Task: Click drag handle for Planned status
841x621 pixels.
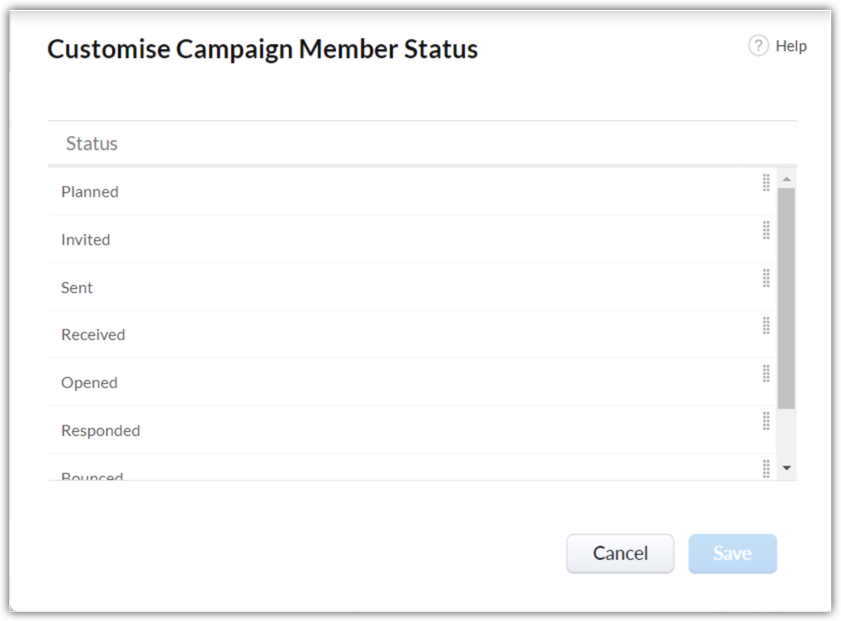Action: pyautogui.click(x=766, y=182)
